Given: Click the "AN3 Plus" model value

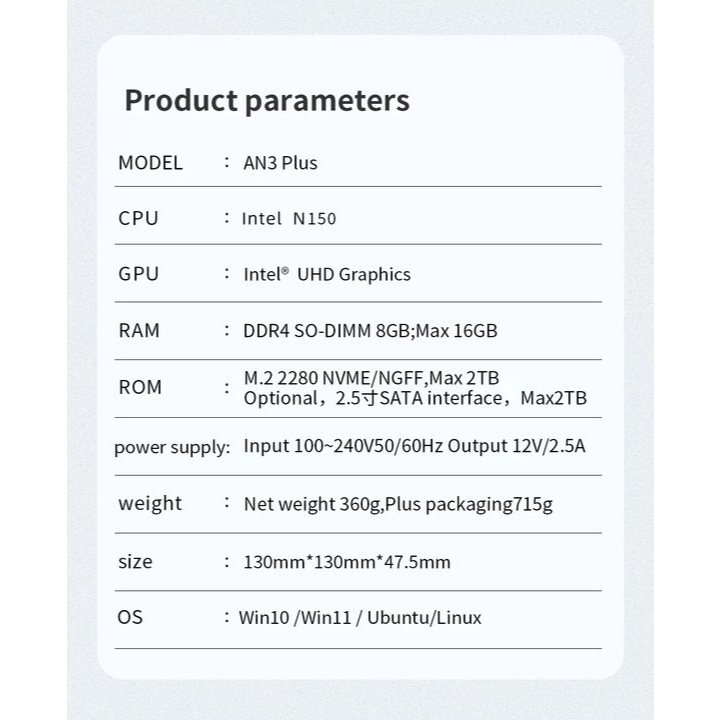Looking at the screenshot, I should tap(281, 163).
